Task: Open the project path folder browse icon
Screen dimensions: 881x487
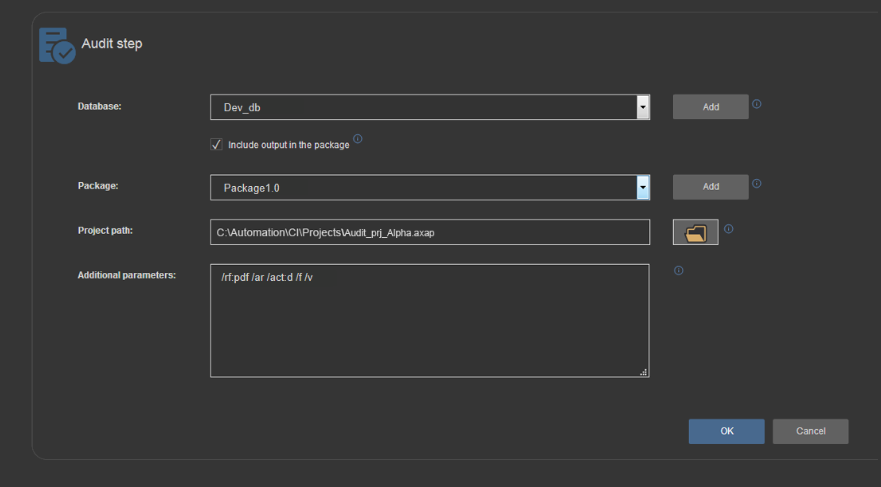Action: [696, 233]
